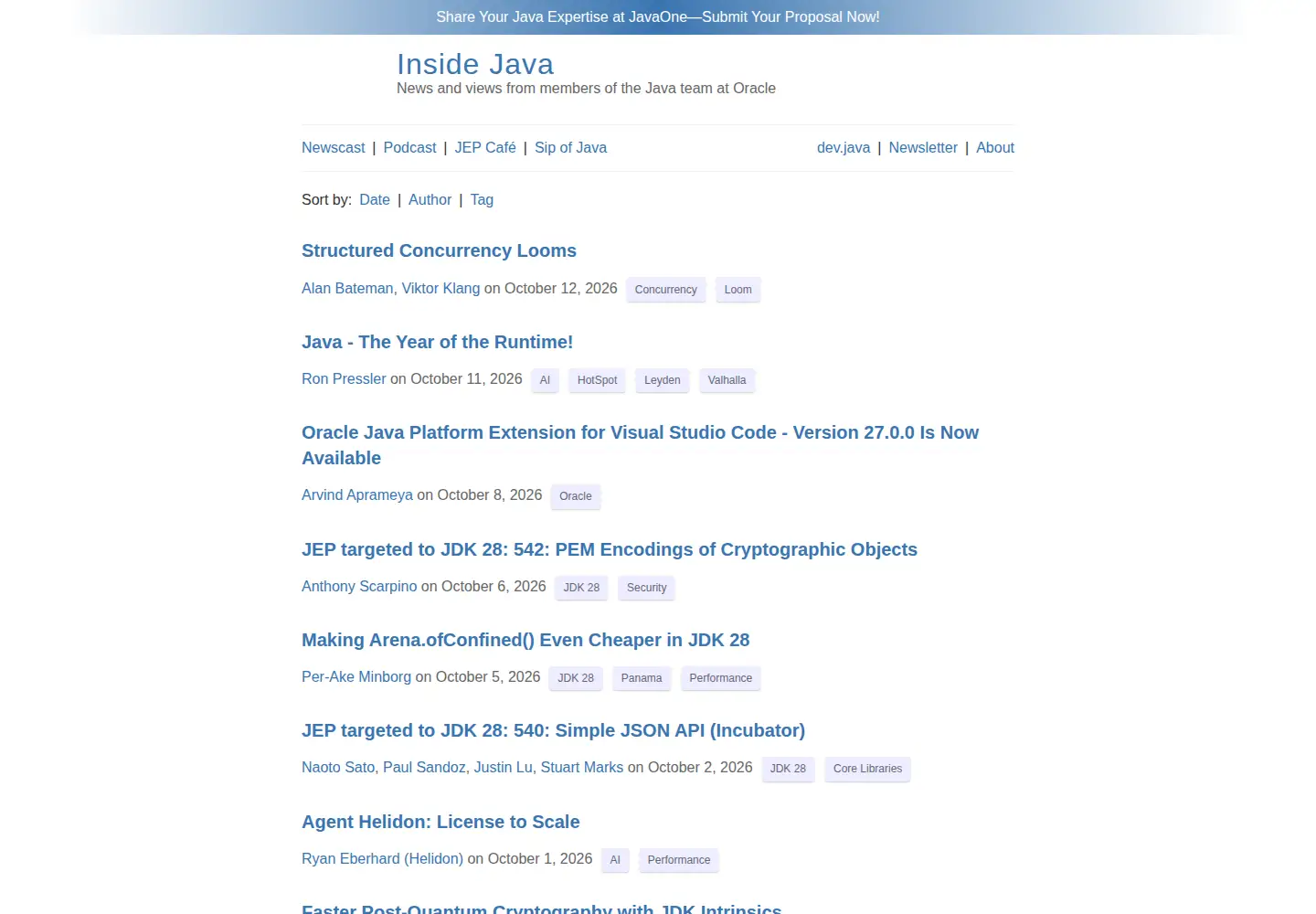Select the AI tag under Ron Pressler's post
1316x914 pixels.
pos(545,380)
